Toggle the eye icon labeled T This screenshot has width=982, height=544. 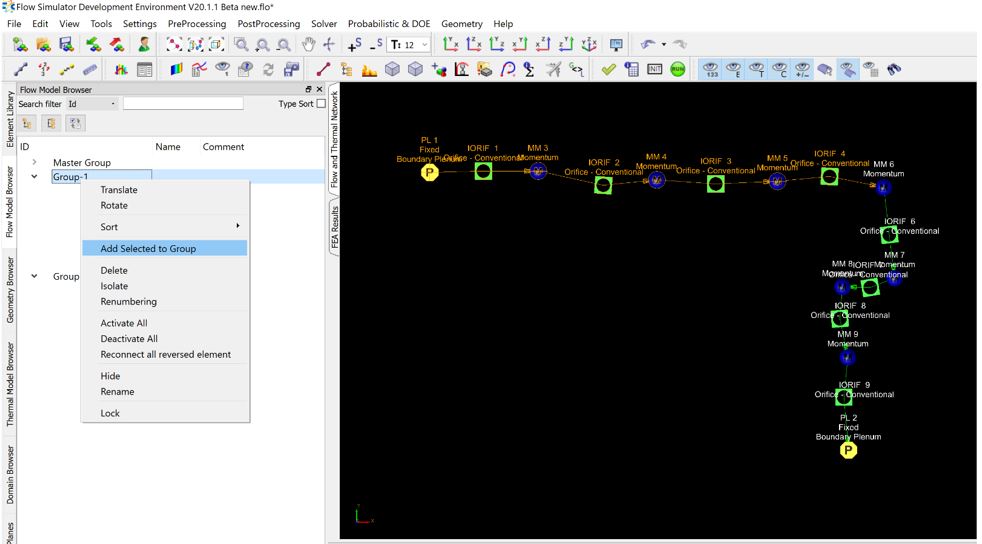tap(757, 69)
